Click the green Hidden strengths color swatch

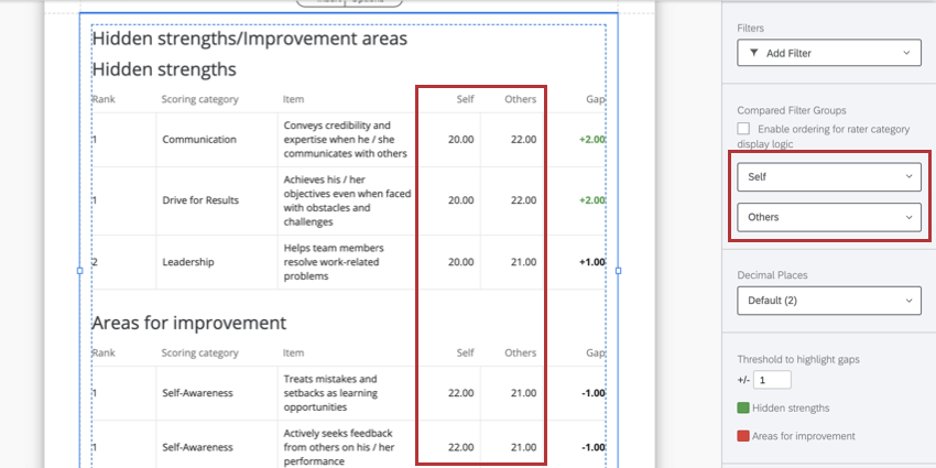coord(743,408)
